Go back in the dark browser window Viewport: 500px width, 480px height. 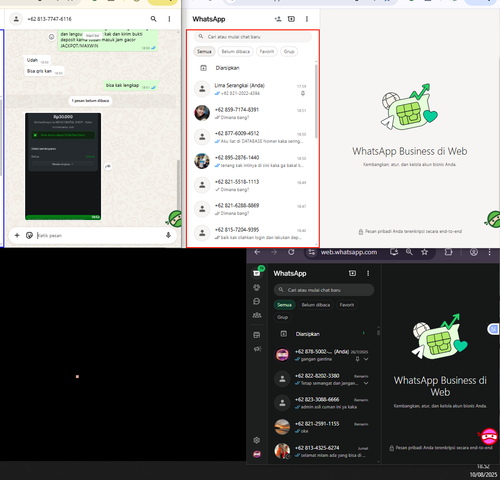[x=257, y=252]
